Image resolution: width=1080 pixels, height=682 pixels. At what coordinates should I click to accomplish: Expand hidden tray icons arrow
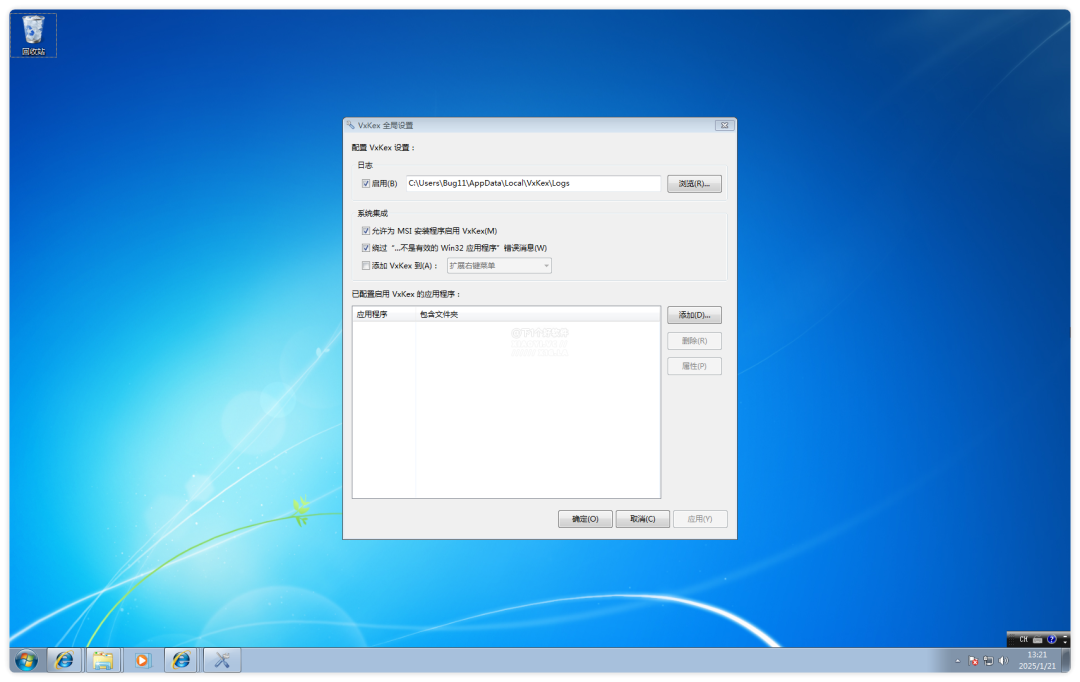click(x=958, y=660)
